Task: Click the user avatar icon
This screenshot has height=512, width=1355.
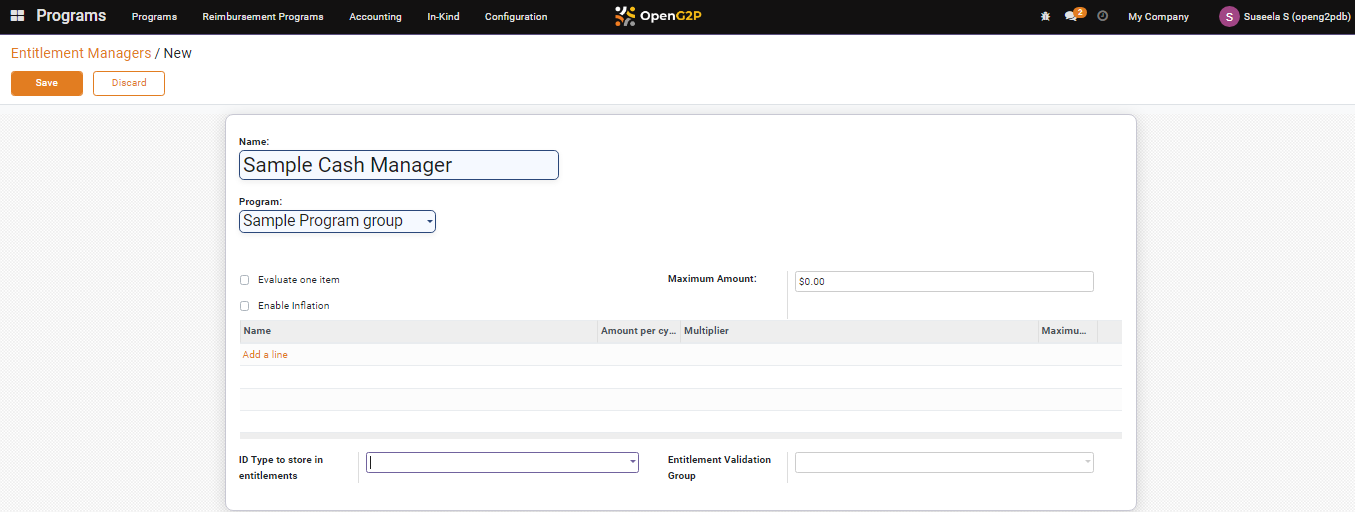Action: coord(1228,16)
